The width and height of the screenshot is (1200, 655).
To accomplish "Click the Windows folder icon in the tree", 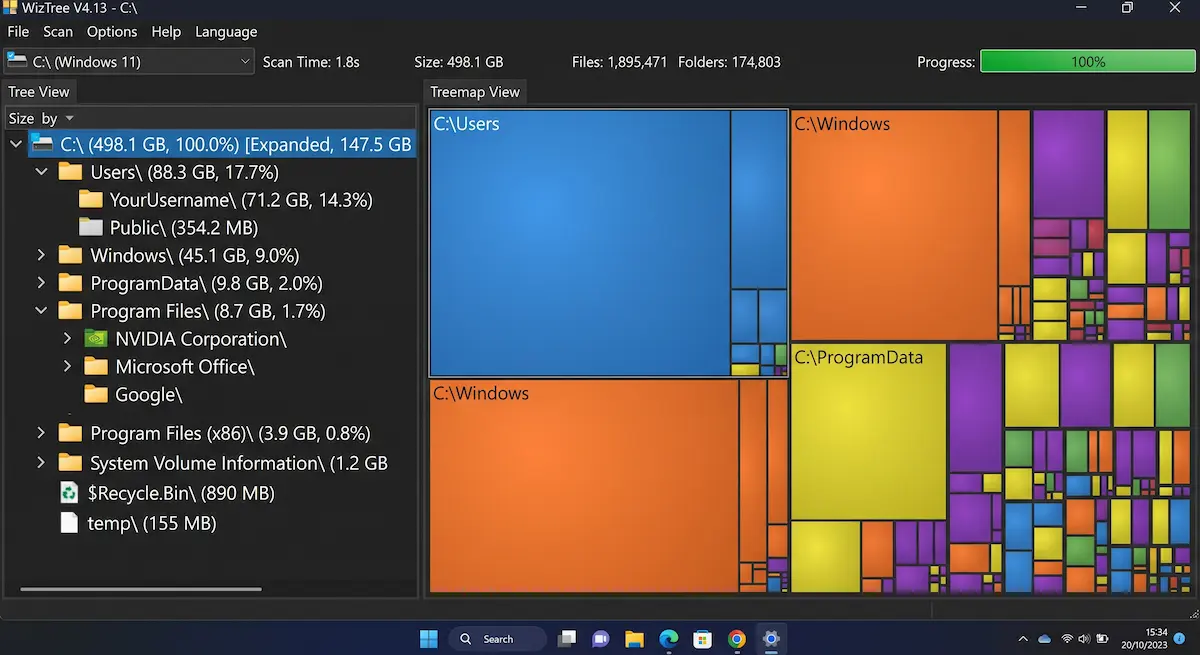I will tap(70, 255).
